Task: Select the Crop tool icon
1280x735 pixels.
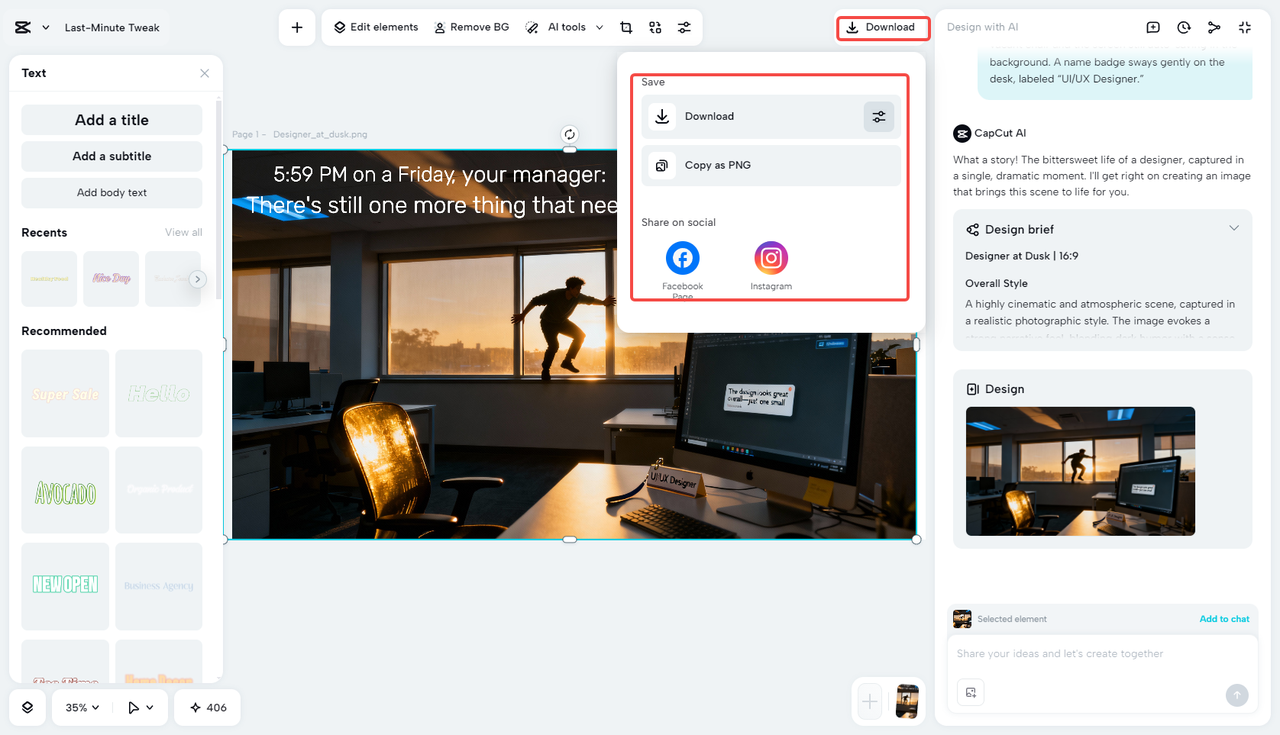Action: click(x=626, y=27)
